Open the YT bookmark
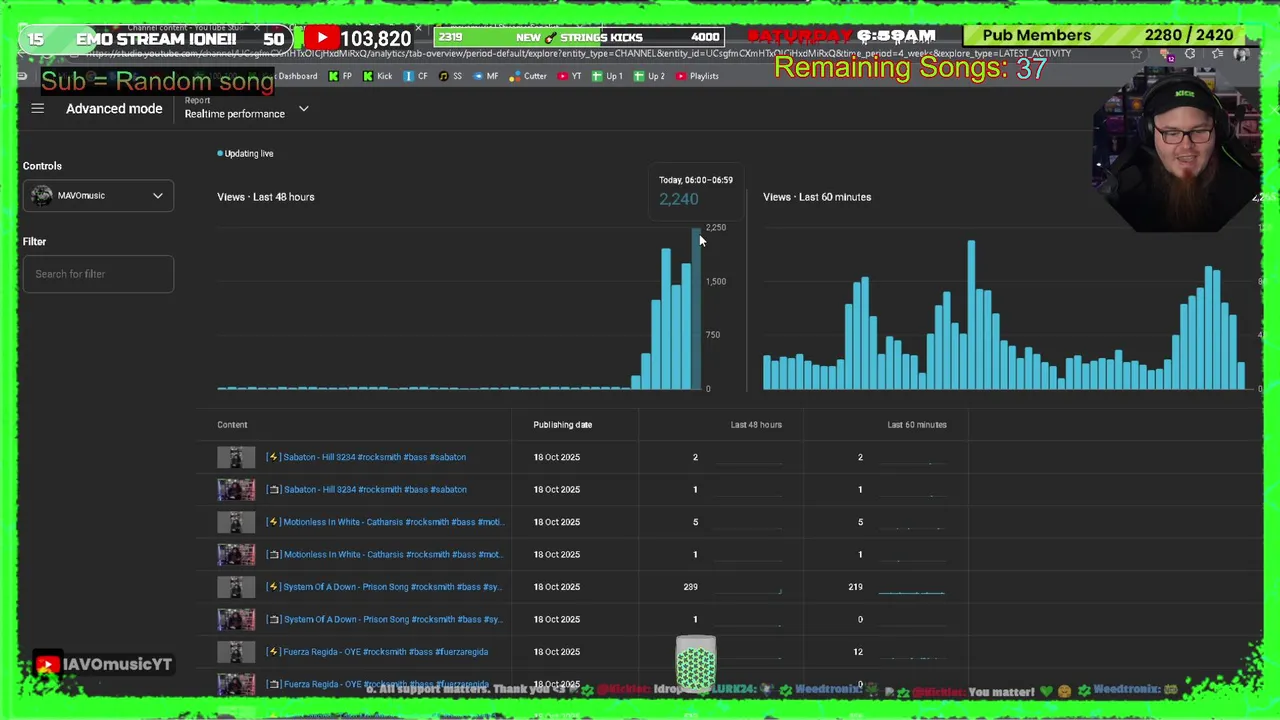The width and height of the screenshot is (1280, 720). (570, 76)
